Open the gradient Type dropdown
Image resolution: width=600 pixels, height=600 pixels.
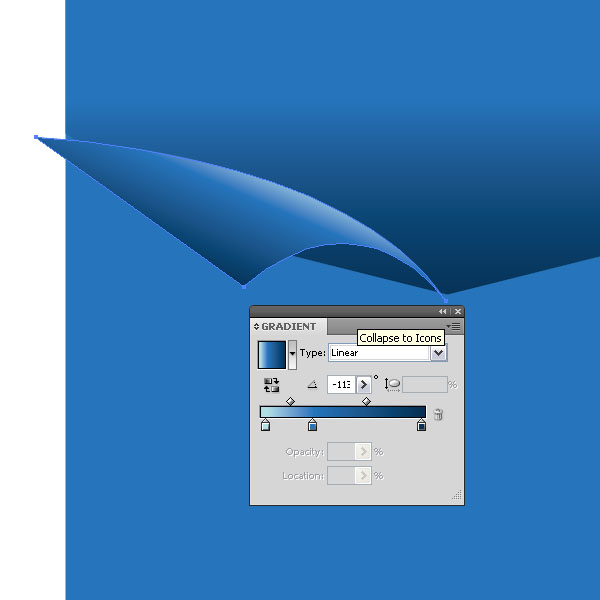439,353
